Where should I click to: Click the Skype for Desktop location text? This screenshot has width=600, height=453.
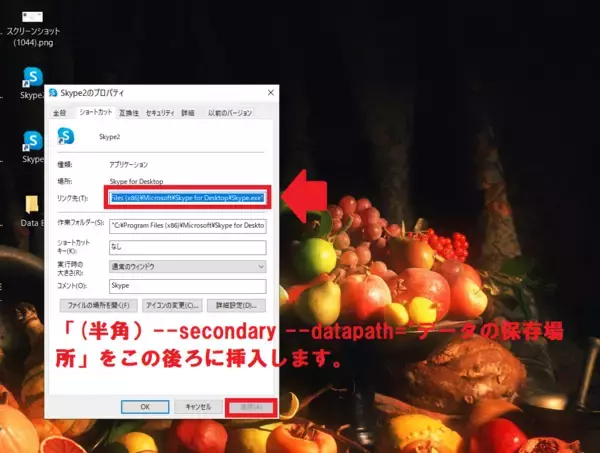click(x=136, y=181)
